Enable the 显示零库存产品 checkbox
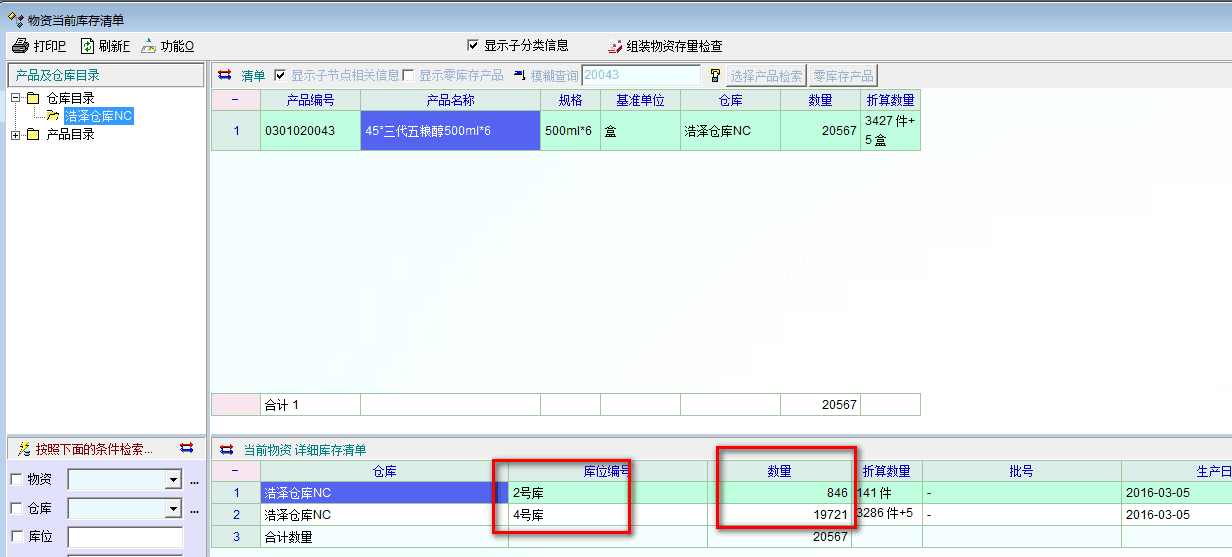 408,76
